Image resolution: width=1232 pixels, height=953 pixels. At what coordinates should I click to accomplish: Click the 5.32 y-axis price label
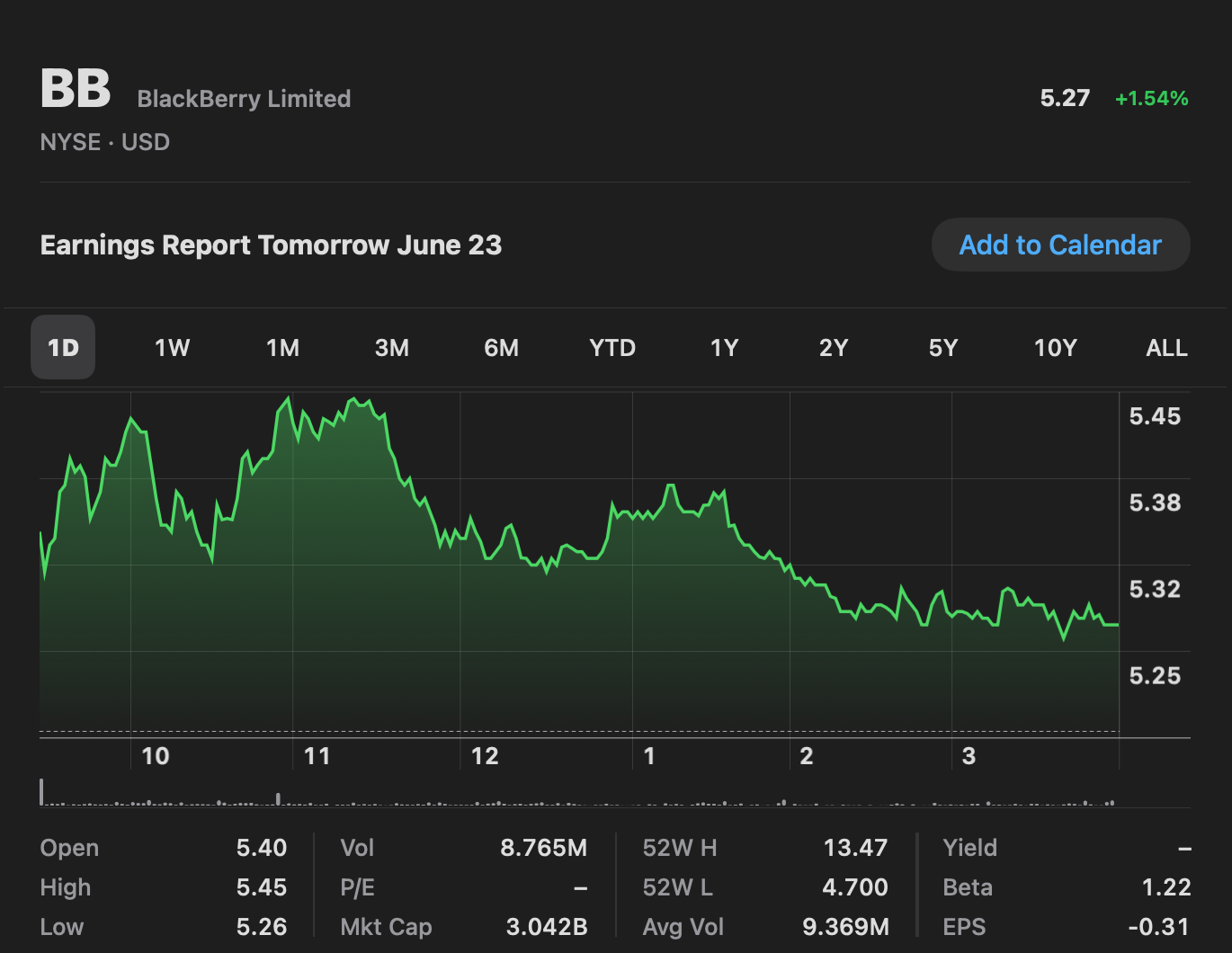1155,589
